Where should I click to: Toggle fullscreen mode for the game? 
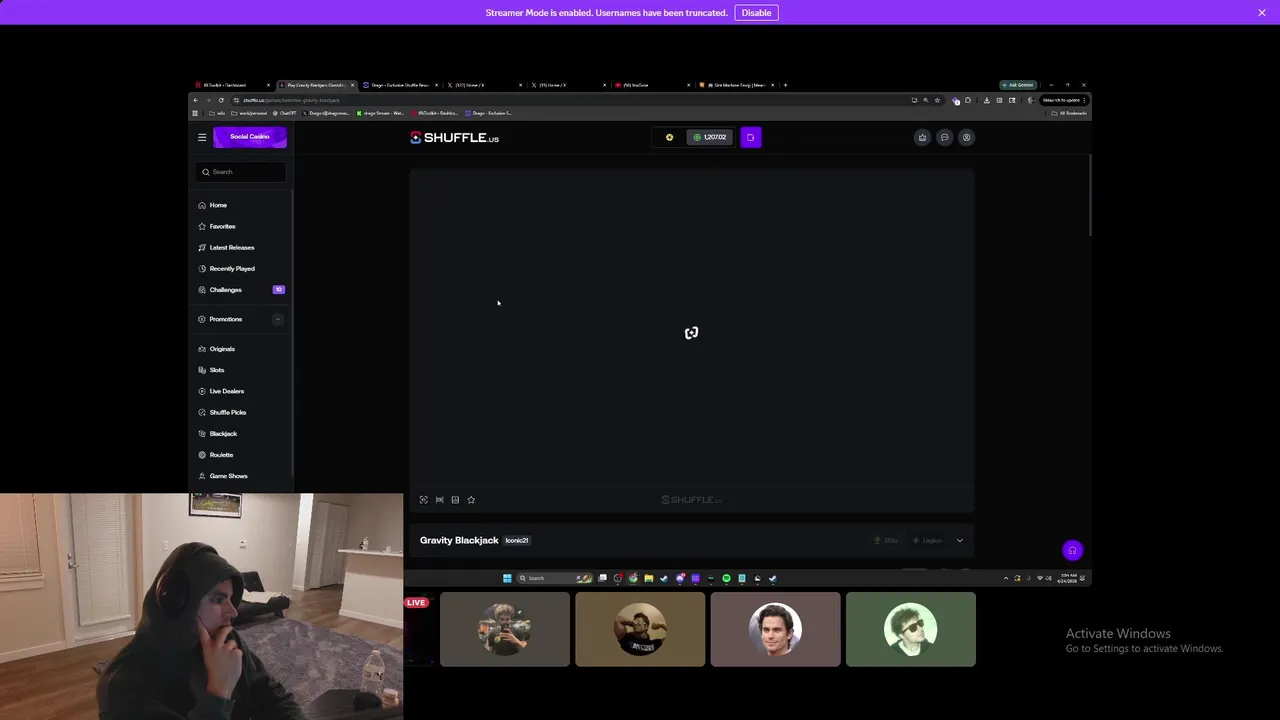pos(423,500)
